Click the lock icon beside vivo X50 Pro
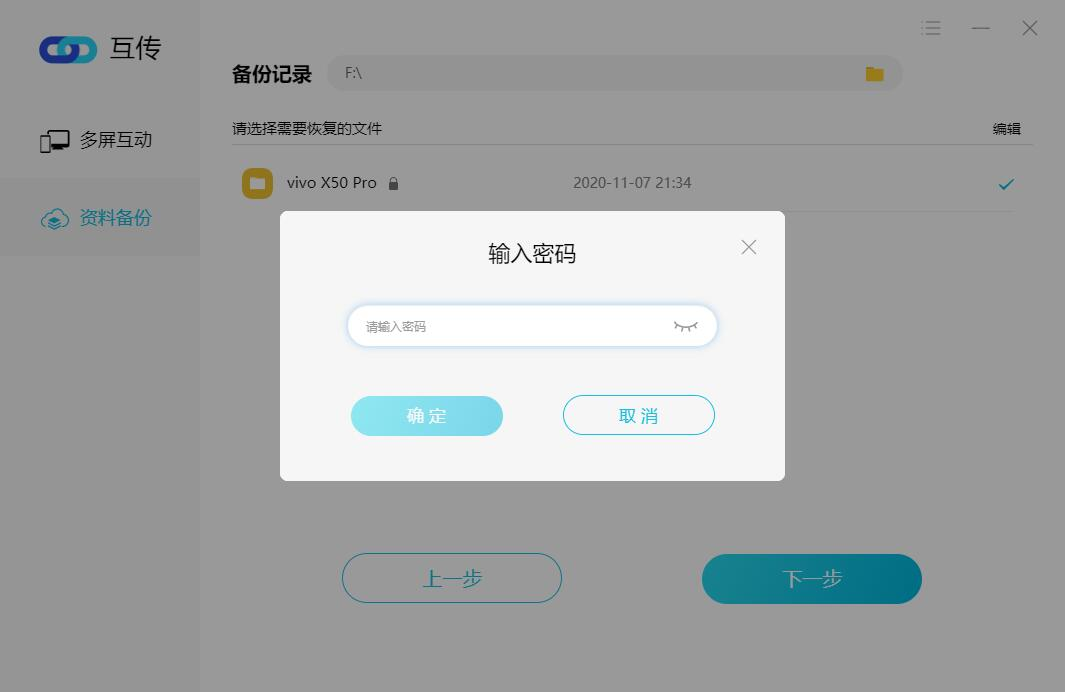1065x692 pixels. (x=393, y=183)
